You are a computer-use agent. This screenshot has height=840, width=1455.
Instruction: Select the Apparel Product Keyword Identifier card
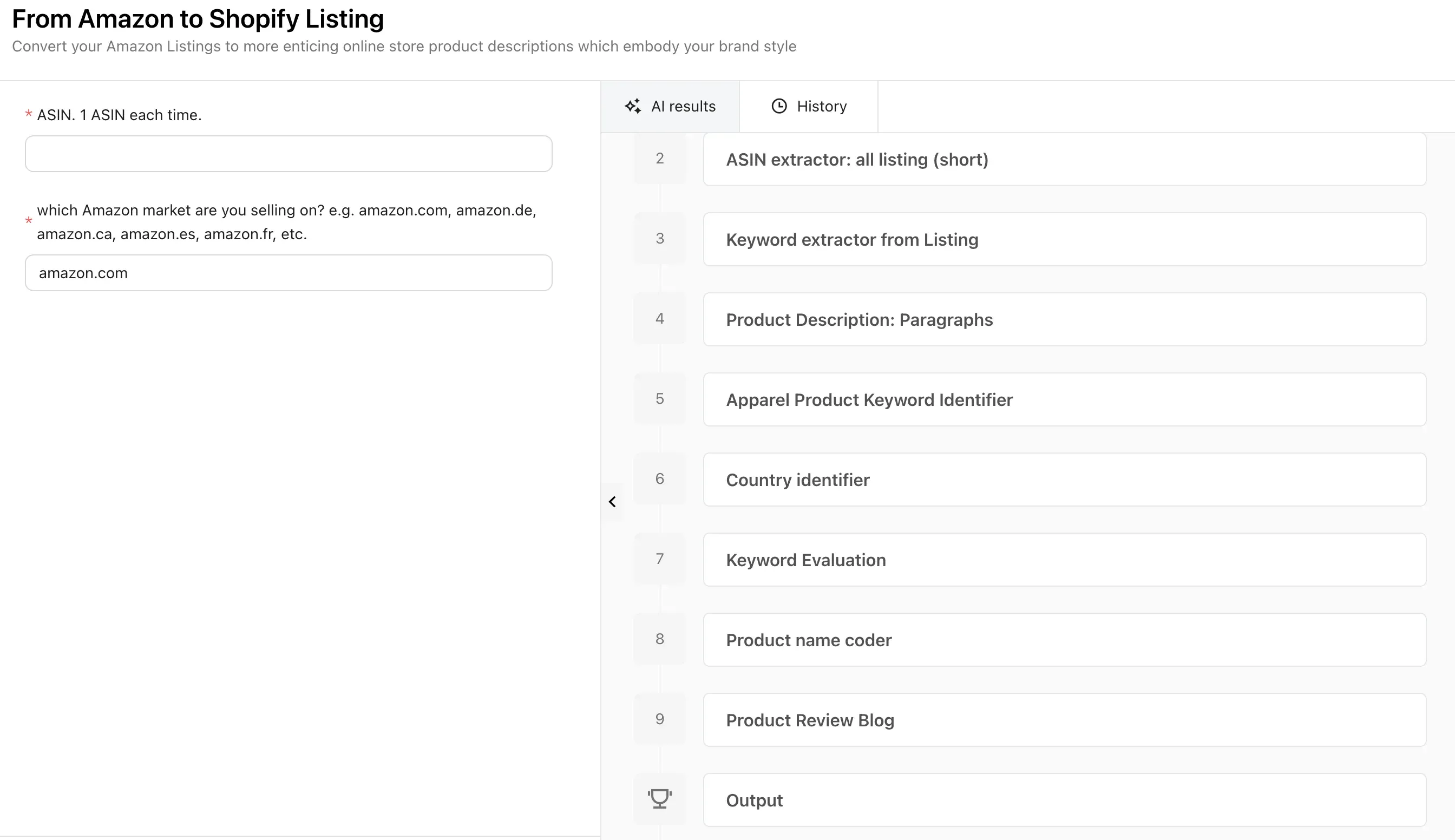pos(1064,399)
